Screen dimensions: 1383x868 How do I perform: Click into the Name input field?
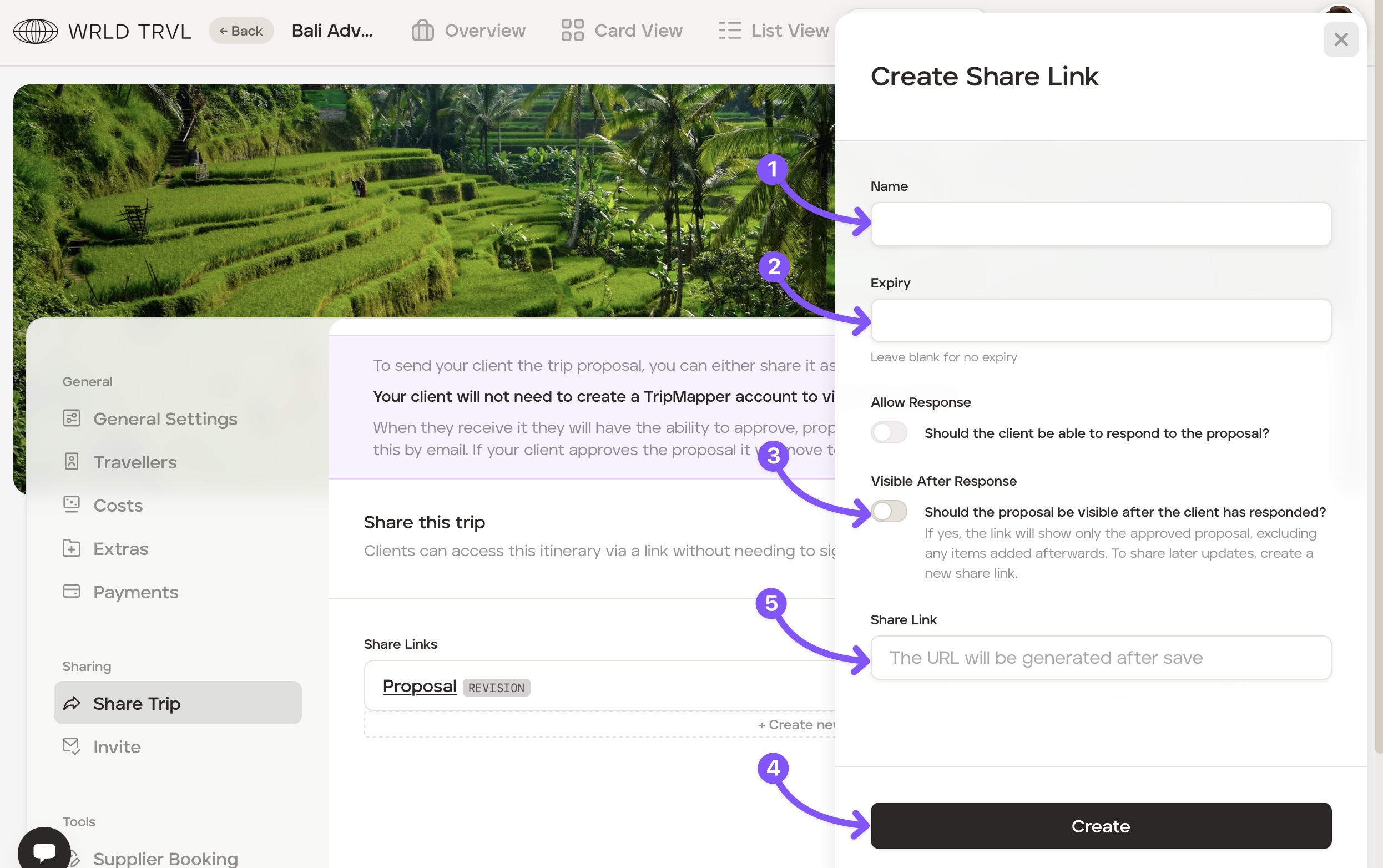[x=1100, y=224]
